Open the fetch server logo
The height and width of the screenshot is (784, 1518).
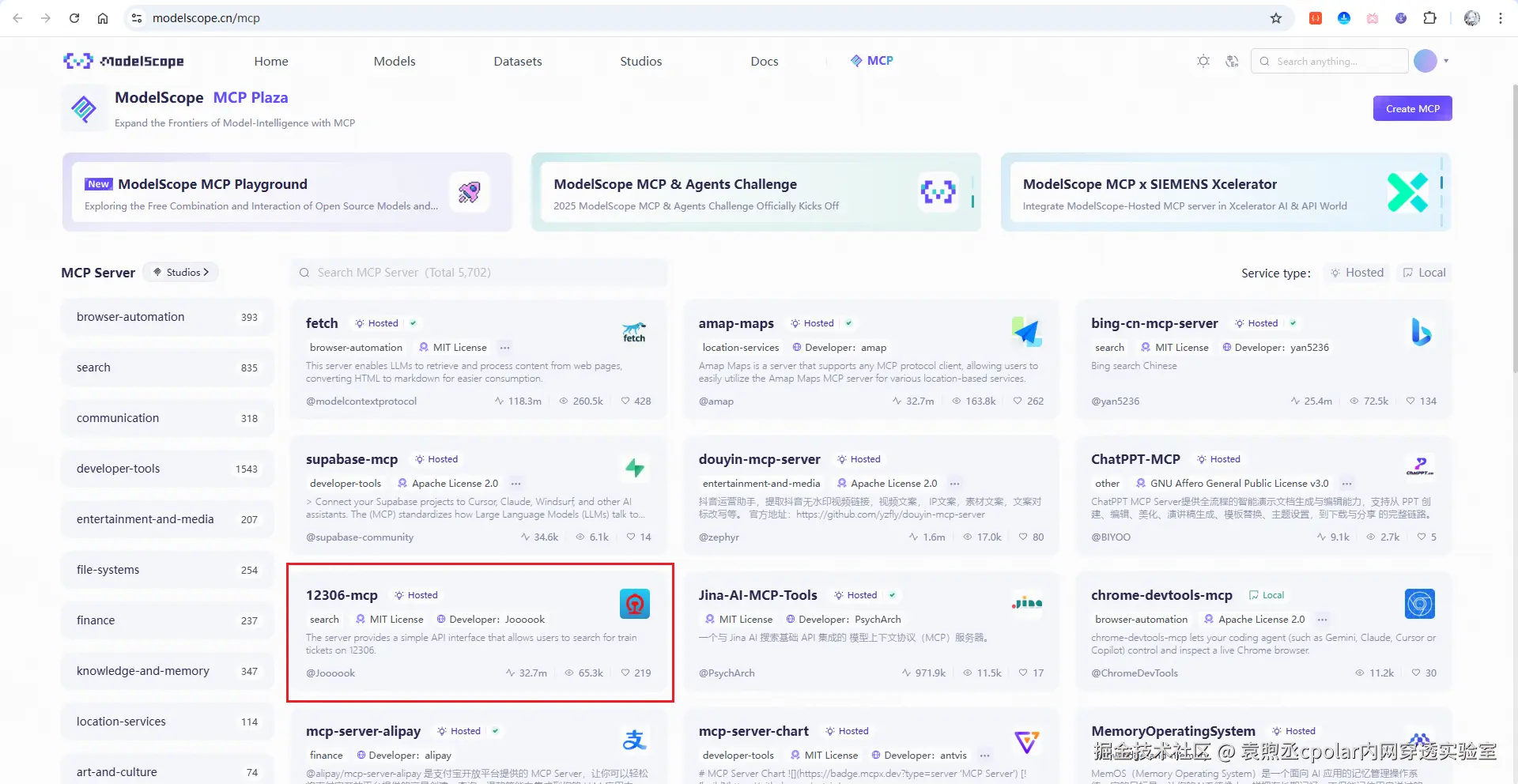[x=634, y=333]
